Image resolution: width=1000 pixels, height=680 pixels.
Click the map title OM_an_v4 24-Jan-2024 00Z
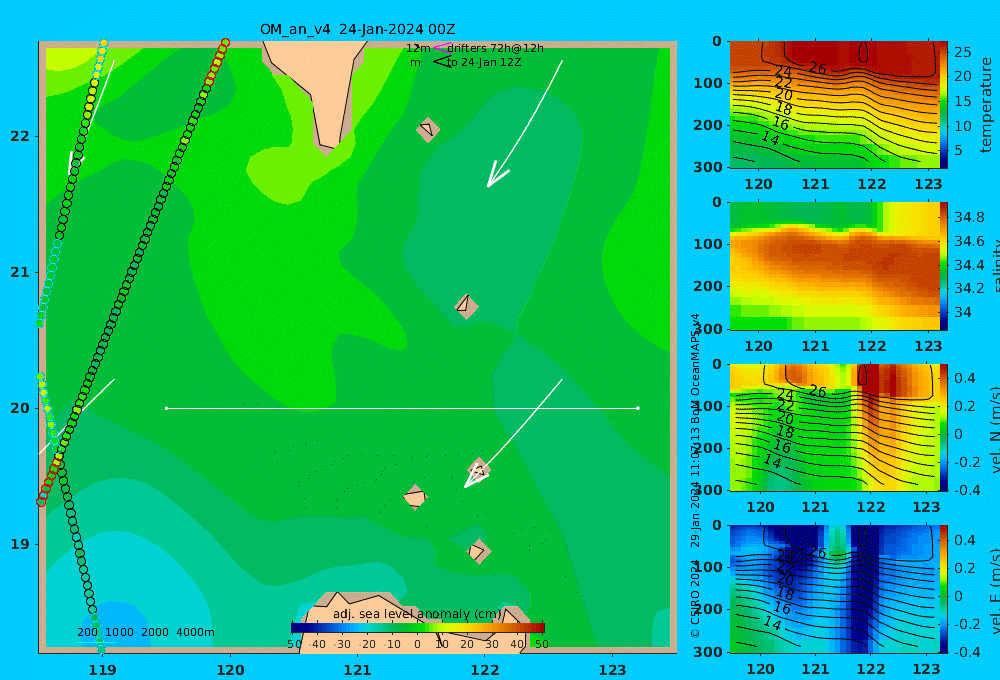click(x=357, y=29)
